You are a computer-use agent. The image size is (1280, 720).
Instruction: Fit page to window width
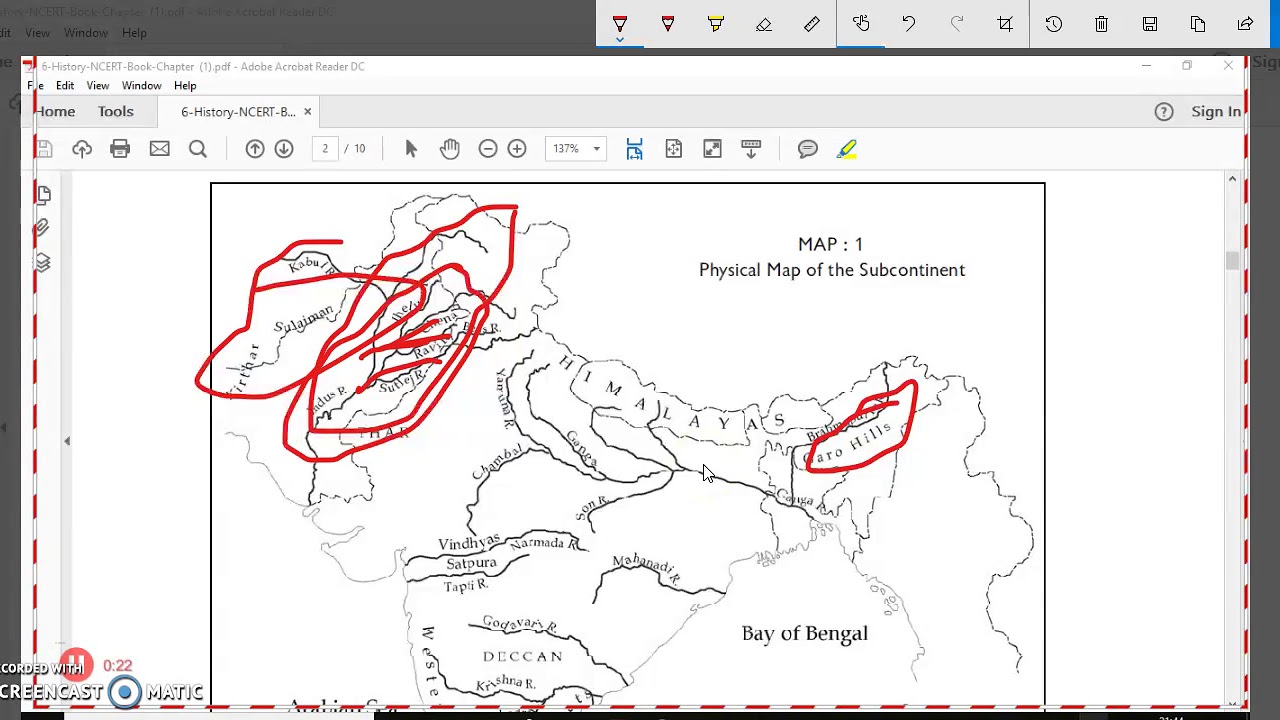(634, 149)
